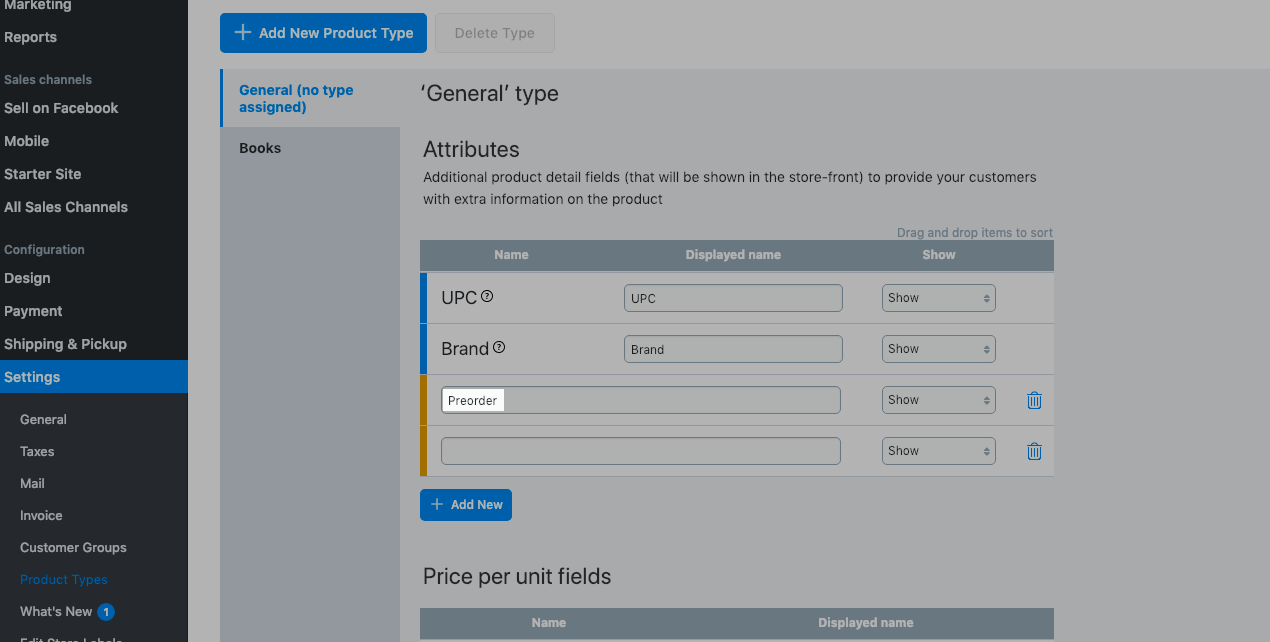Viewport: 1270px width, 642px height.
Task: Click Add New Product Type button
Action: pyautogui.click(x=323, y=33)
